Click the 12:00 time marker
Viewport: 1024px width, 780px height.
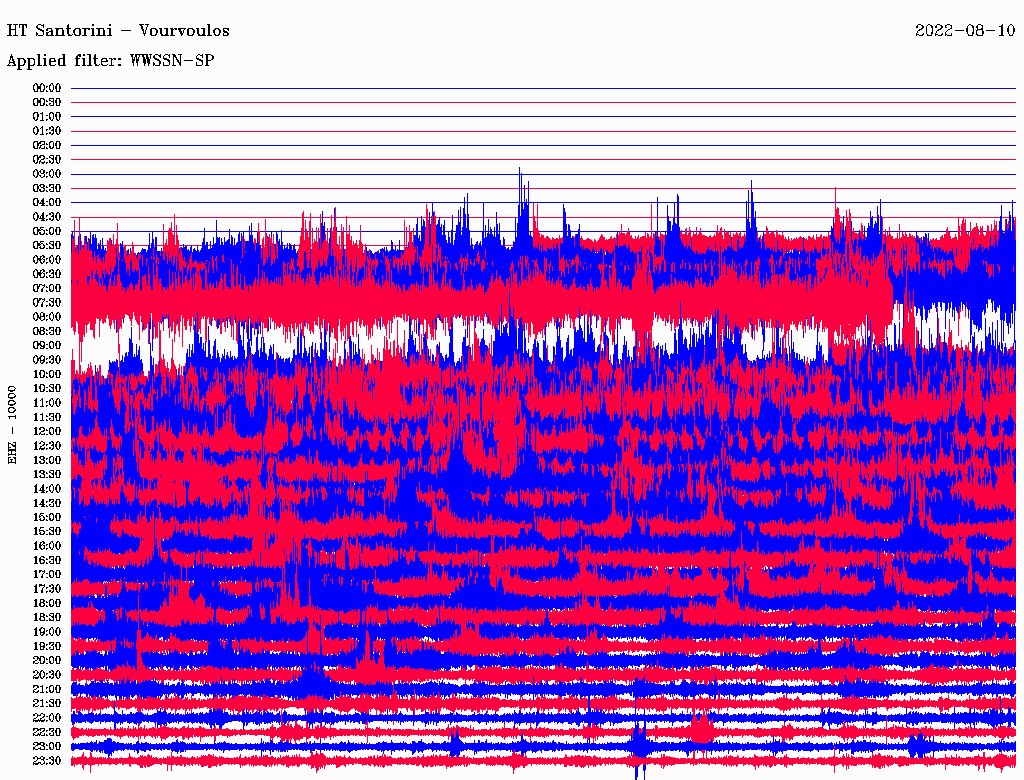[47, 431]
